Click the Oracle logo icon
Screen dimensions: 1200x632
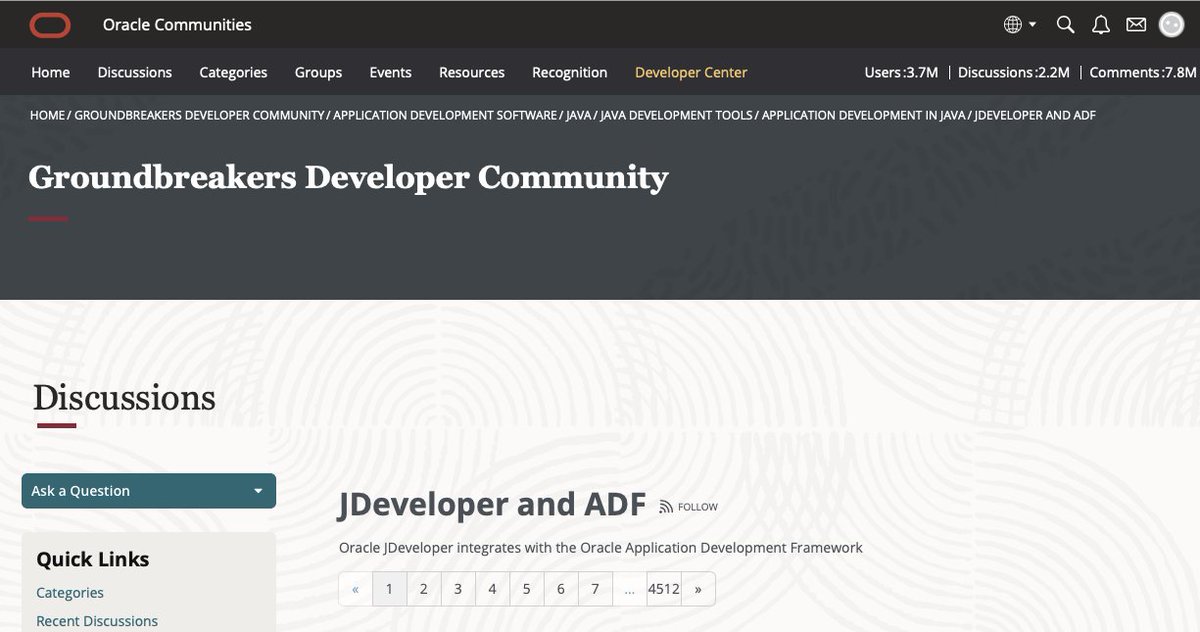click(50, 24)
